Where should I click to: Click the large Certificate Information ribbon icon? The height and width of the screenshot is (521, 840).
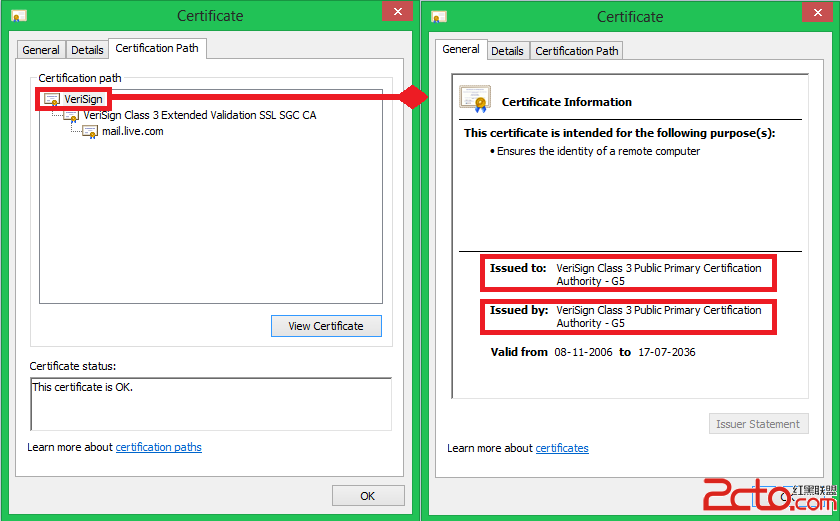point(475,99)
